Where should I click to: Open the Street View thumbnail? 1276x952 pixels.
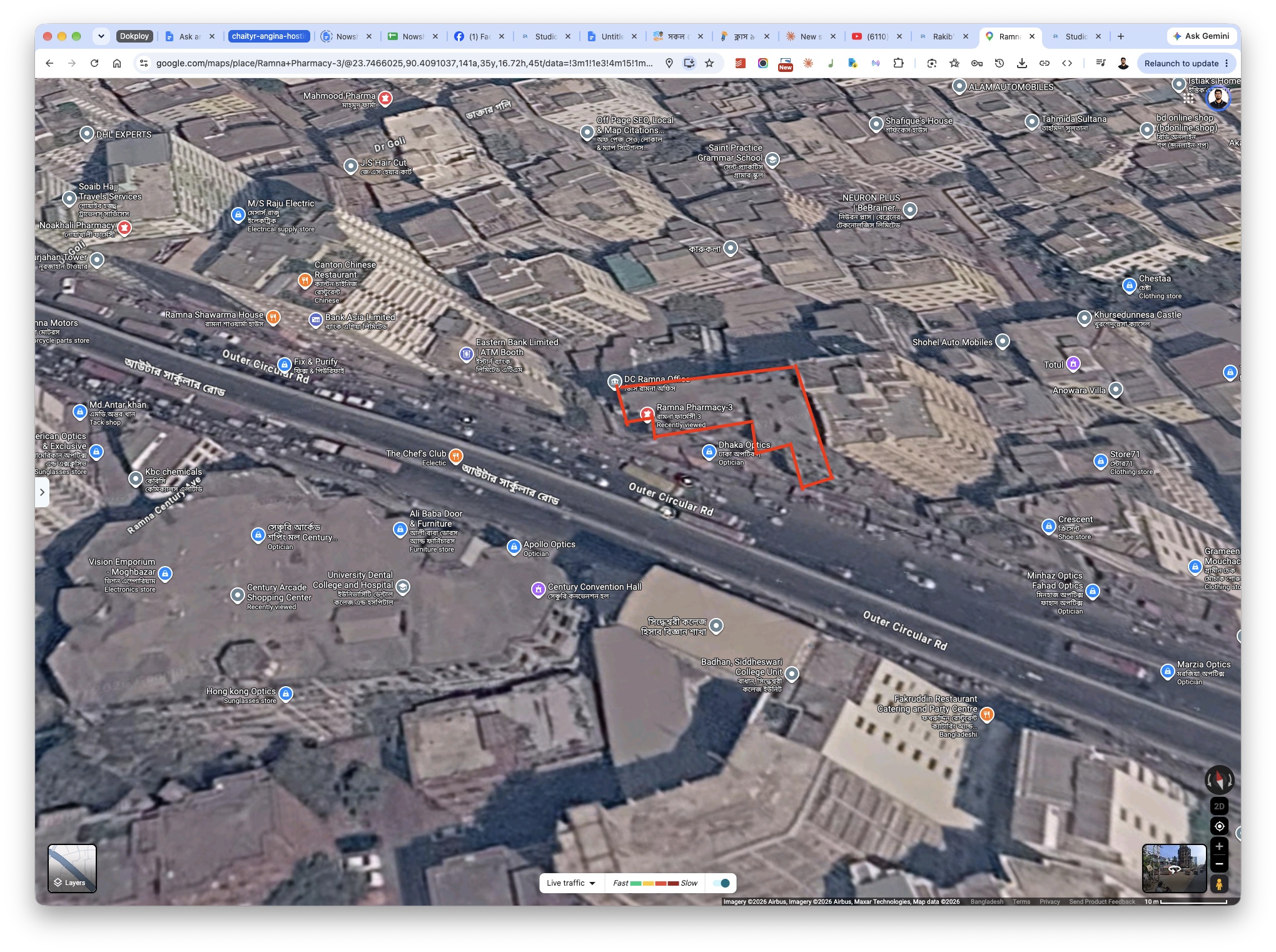click(1174, 868)
